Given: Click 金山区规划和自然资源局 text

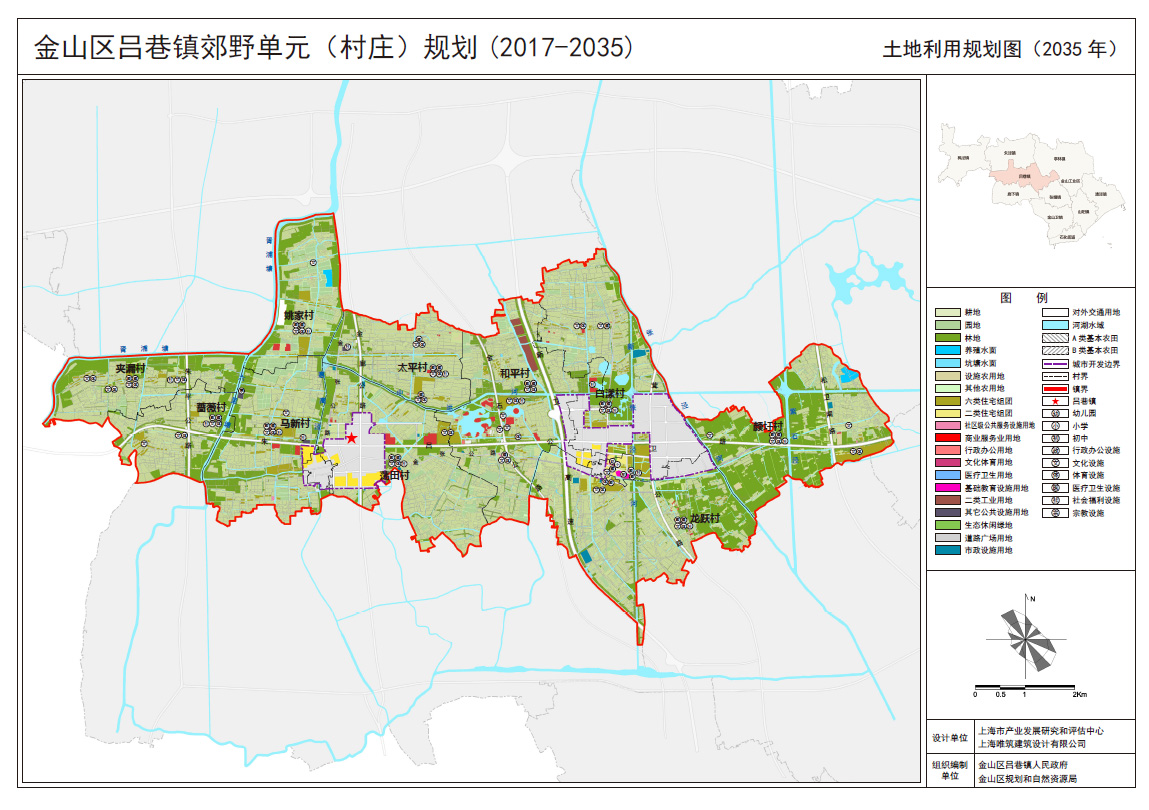Looking at the screenshot, I should coord(1027,779).
